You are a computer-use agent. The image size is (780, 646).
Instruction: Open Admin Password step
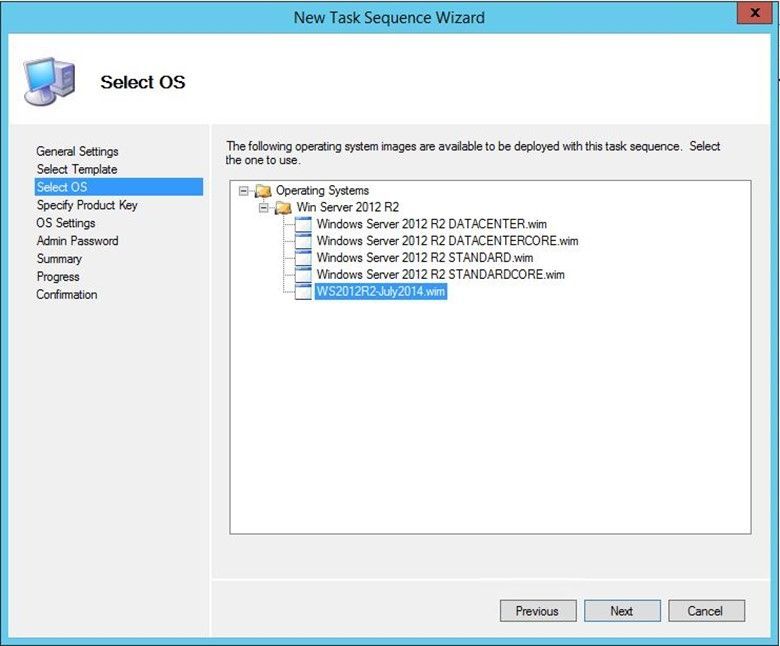pos(77,241)
